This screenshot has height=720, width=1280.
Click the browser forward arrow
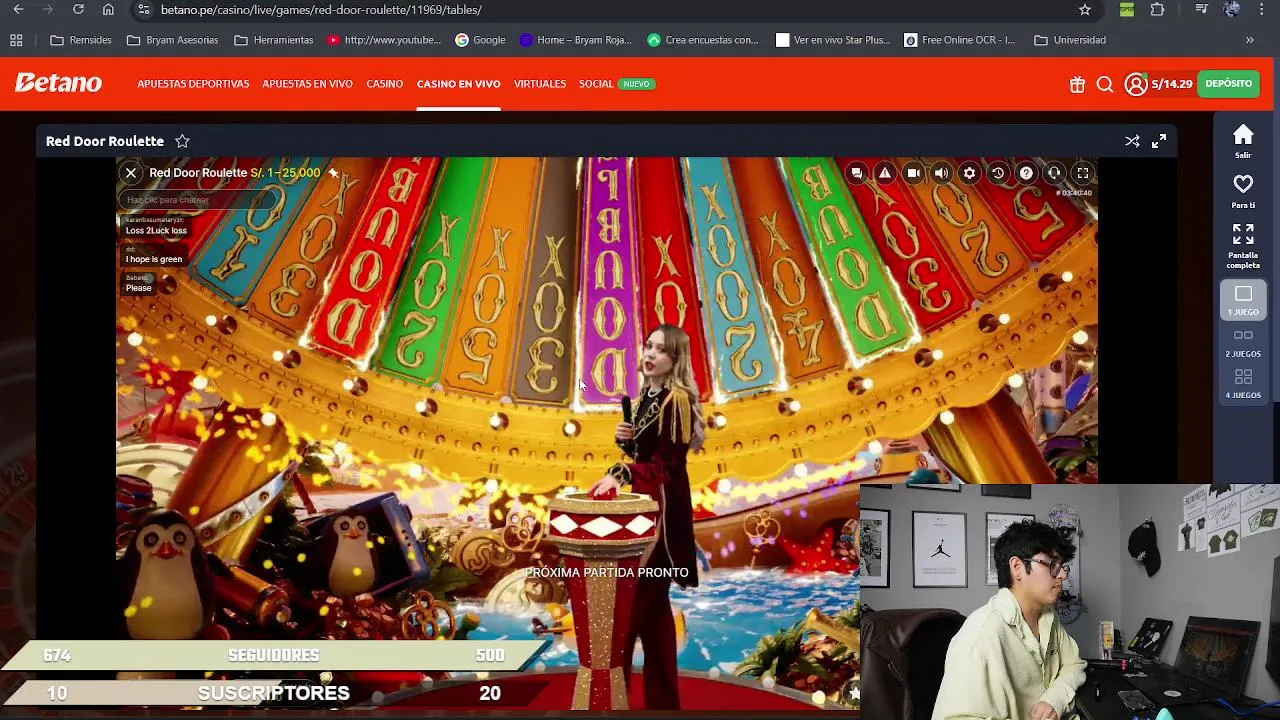48,10
